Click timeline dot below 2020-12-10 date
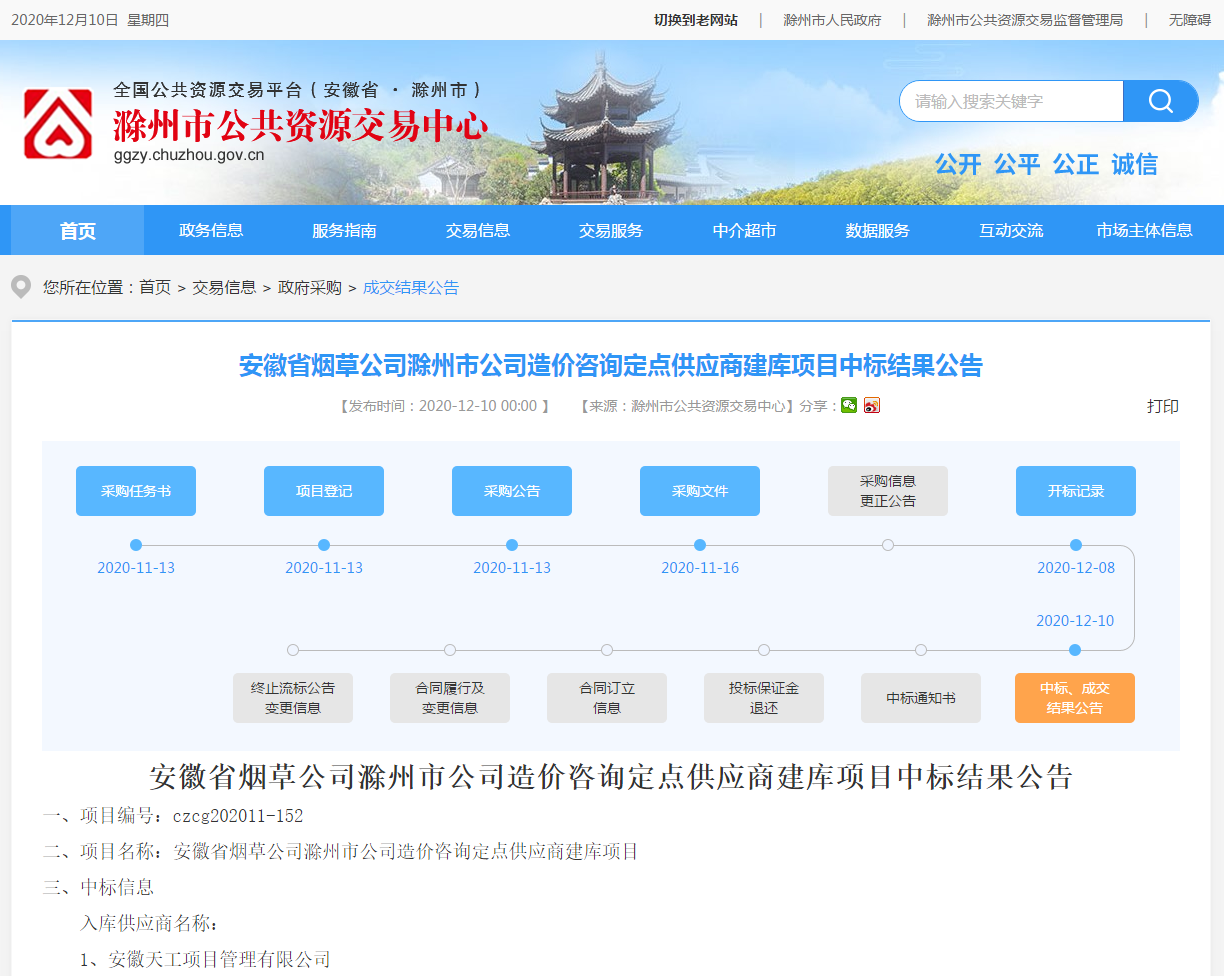This screenshot has width=1224, height=978. click(1075, 650)
